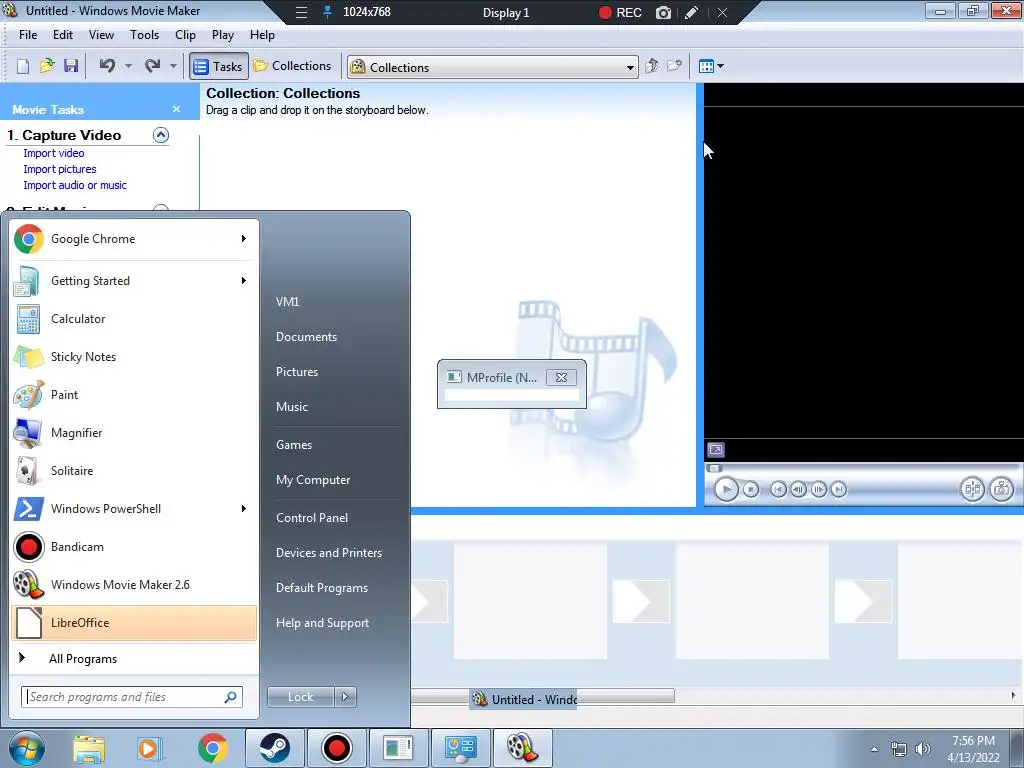Redo last action in toolbar
The width and height of the screenshot is (1024, 768).
click(x=152, y=66)
